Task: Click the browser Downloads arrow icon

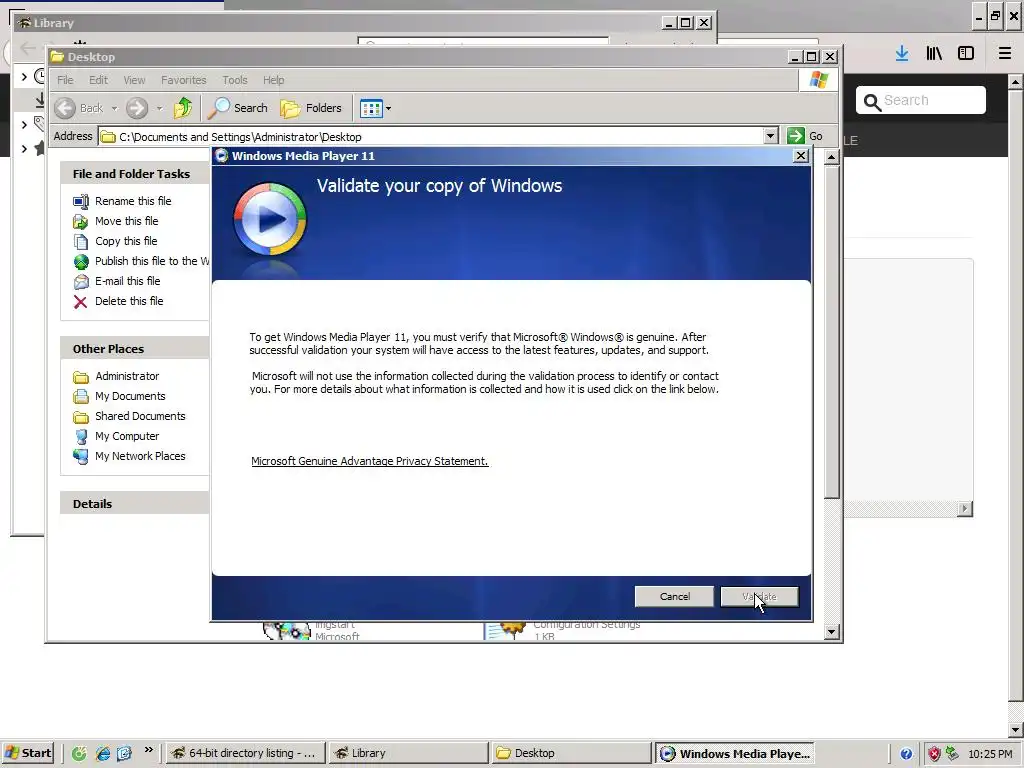Action: tap(902, 54)
